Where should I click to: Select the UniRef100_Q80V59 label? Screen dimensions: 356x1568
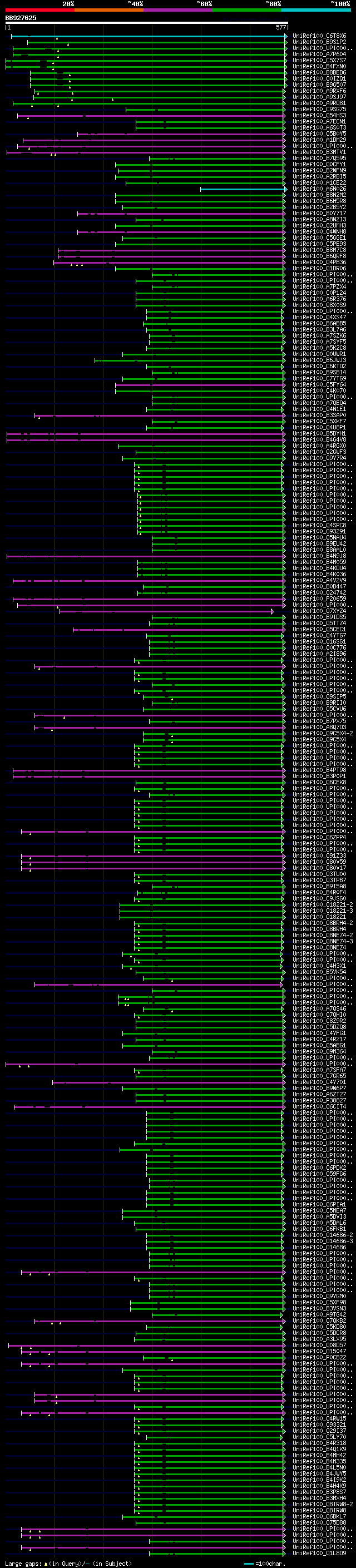point(319,862)
